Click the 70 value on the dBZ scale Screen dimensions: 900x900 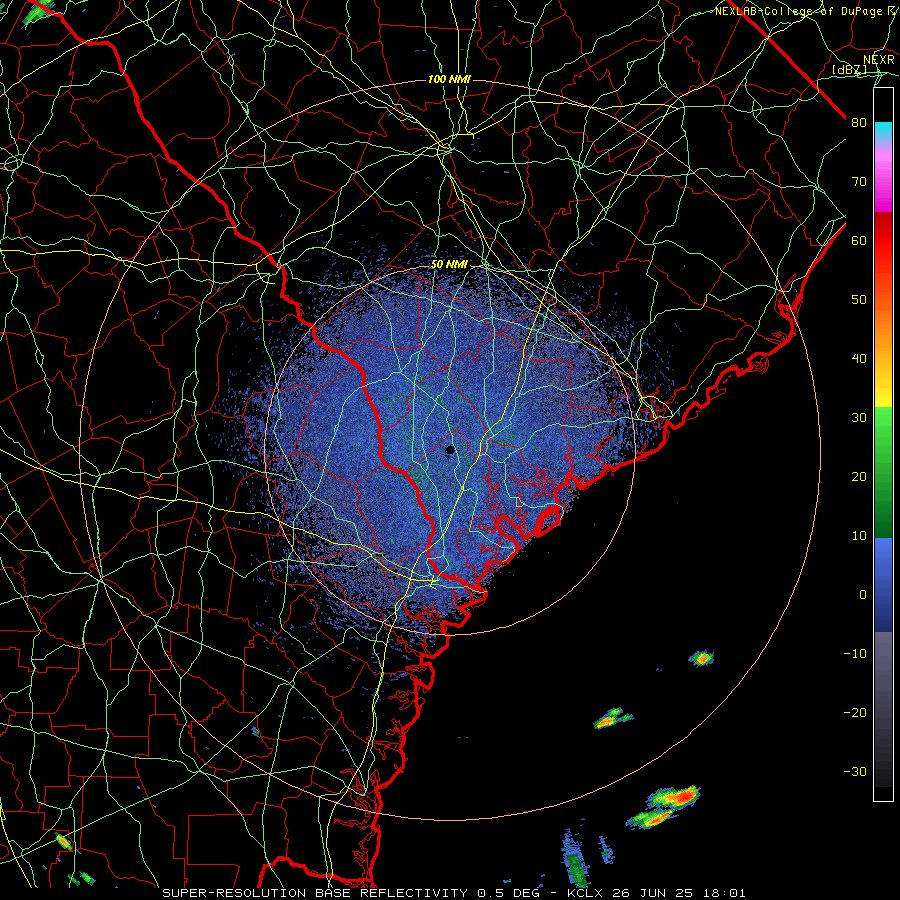coord(859,182)
